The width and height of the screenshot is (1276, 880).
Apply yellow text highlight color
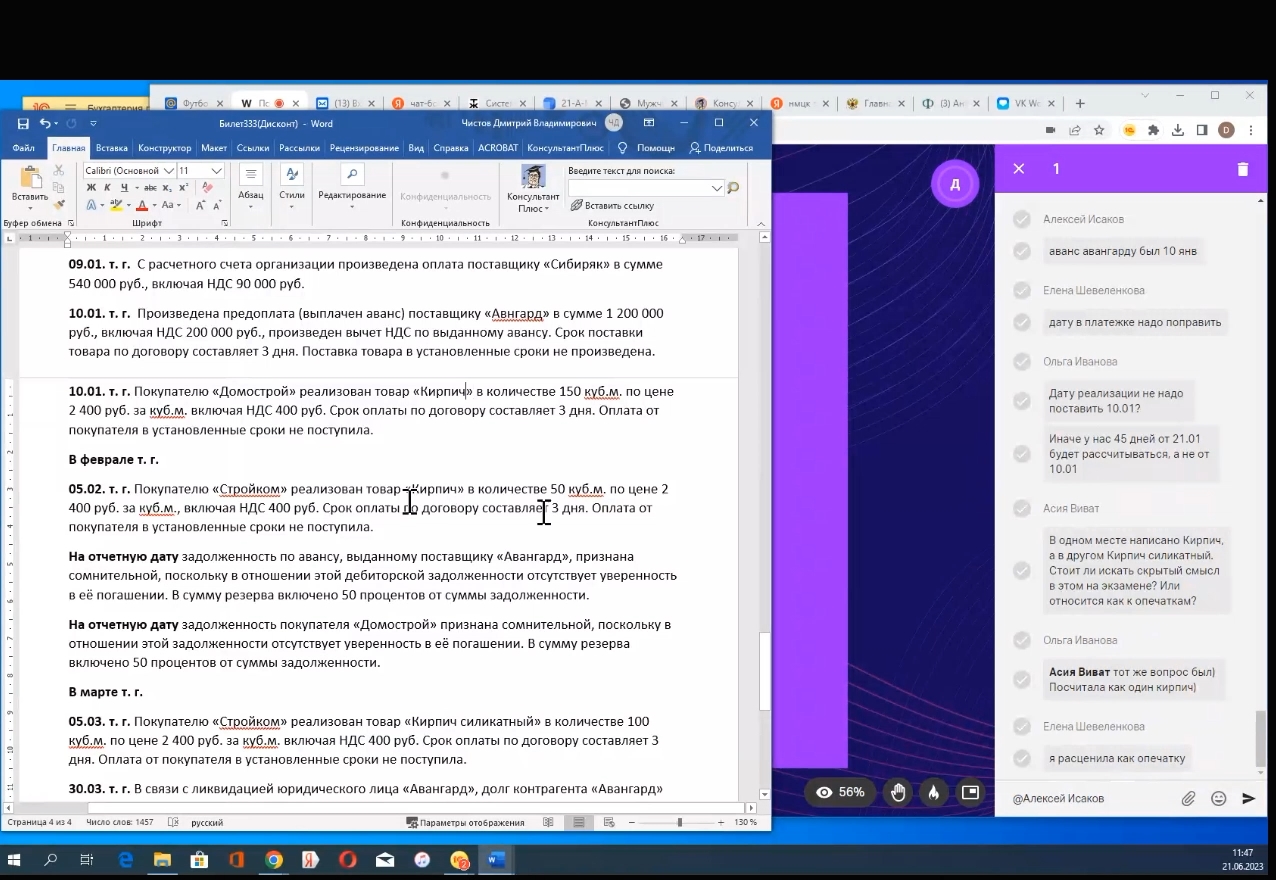(117, 205)
